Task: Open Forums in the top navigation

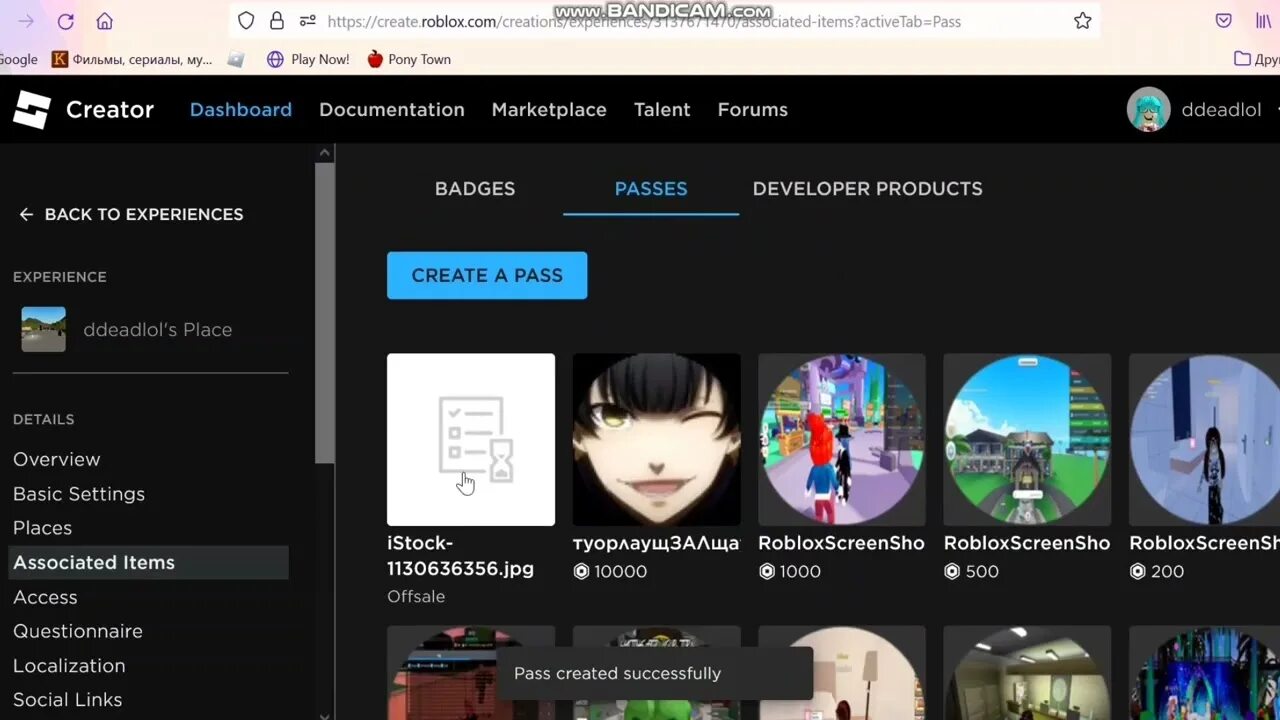Action: [753, 110]
